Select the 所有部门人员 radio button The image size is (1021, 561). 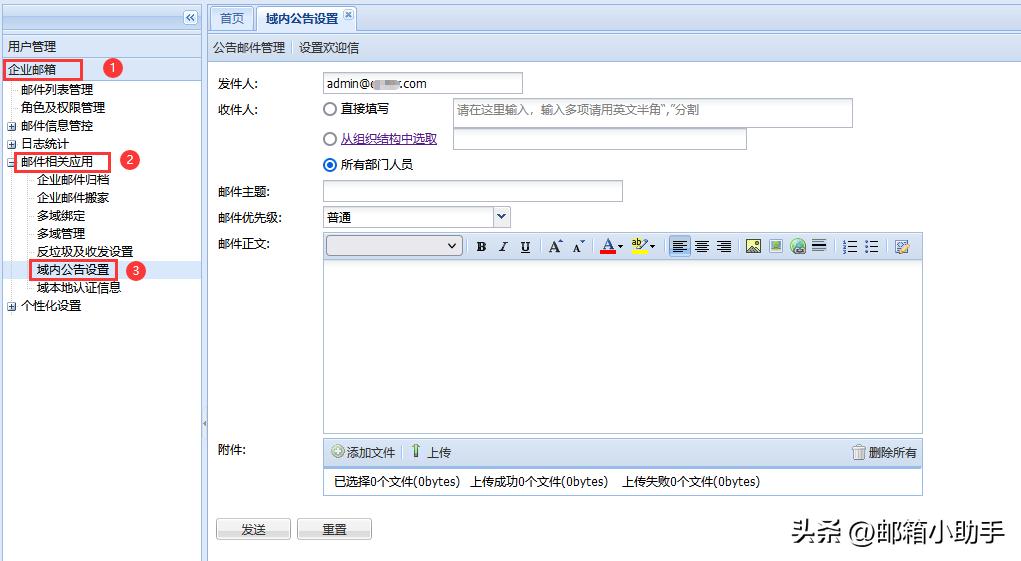pyautogui.click(x=330, y=165)
